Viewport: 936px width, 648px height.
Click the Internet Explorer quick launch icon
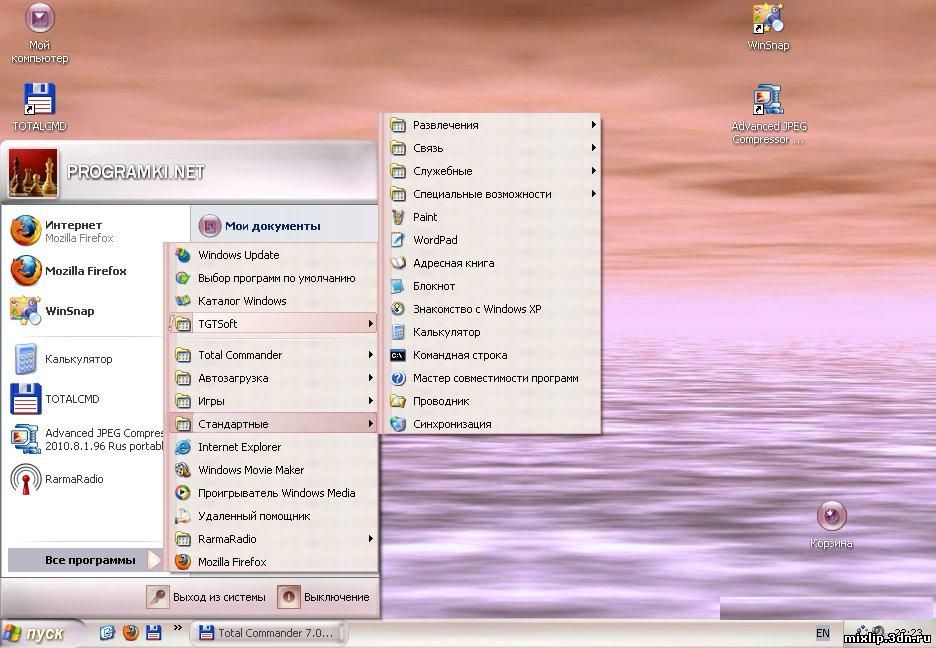pos(107,632)
